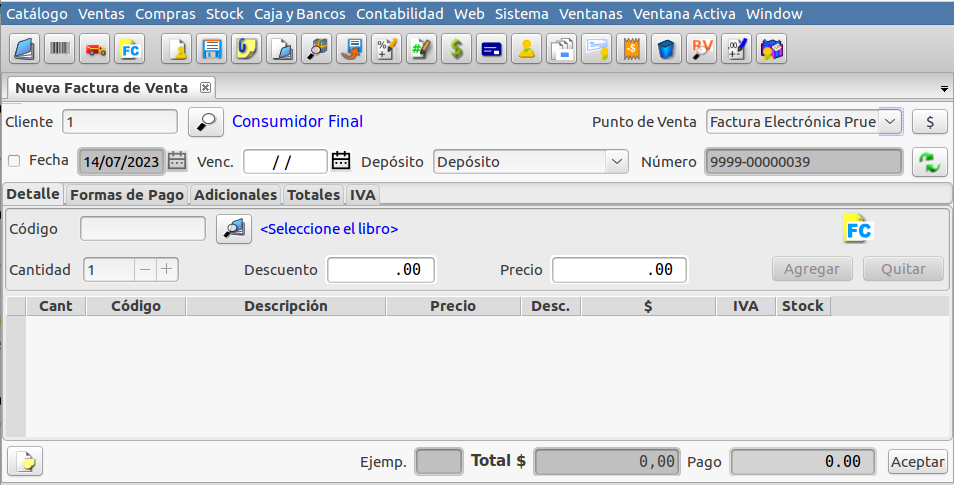Open the Contabilidad menu
954x485 pixels.
click(400, 13)
